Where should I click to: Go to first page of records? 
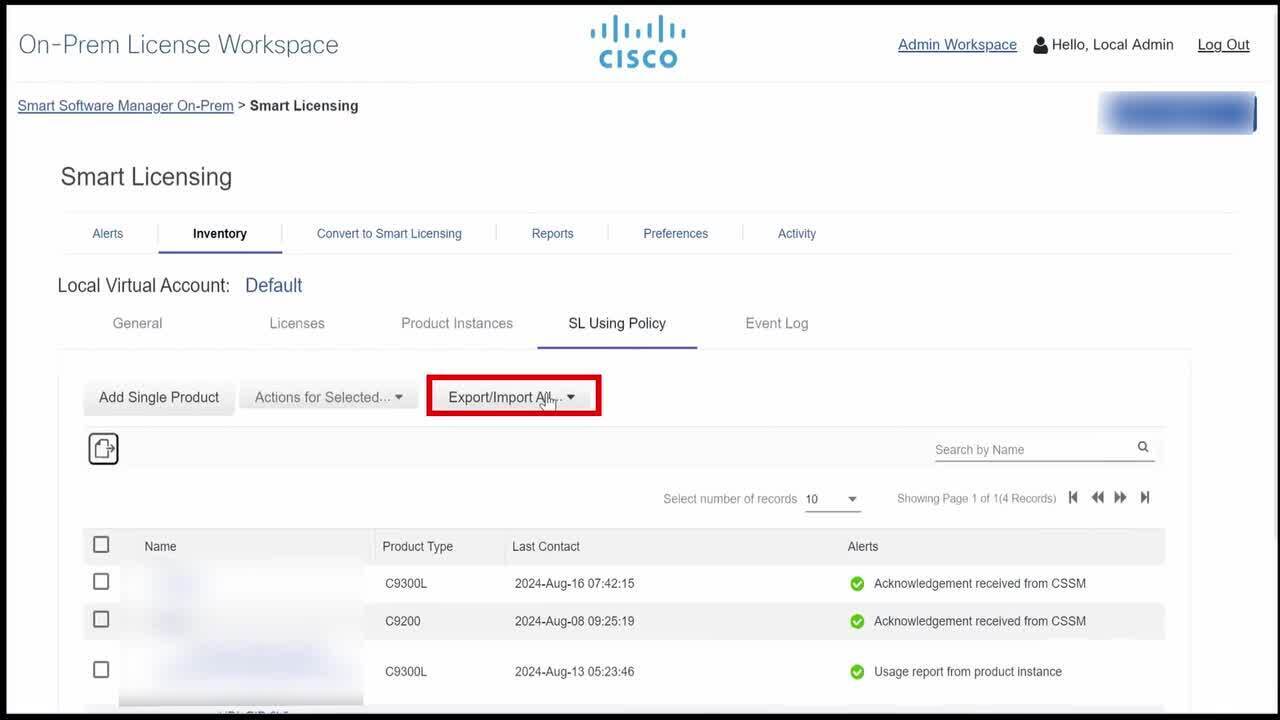coord(1073,497)
